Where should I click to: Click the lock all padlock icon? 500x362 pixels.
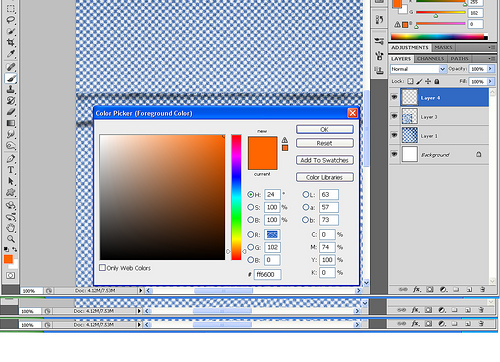pos(437,81)
